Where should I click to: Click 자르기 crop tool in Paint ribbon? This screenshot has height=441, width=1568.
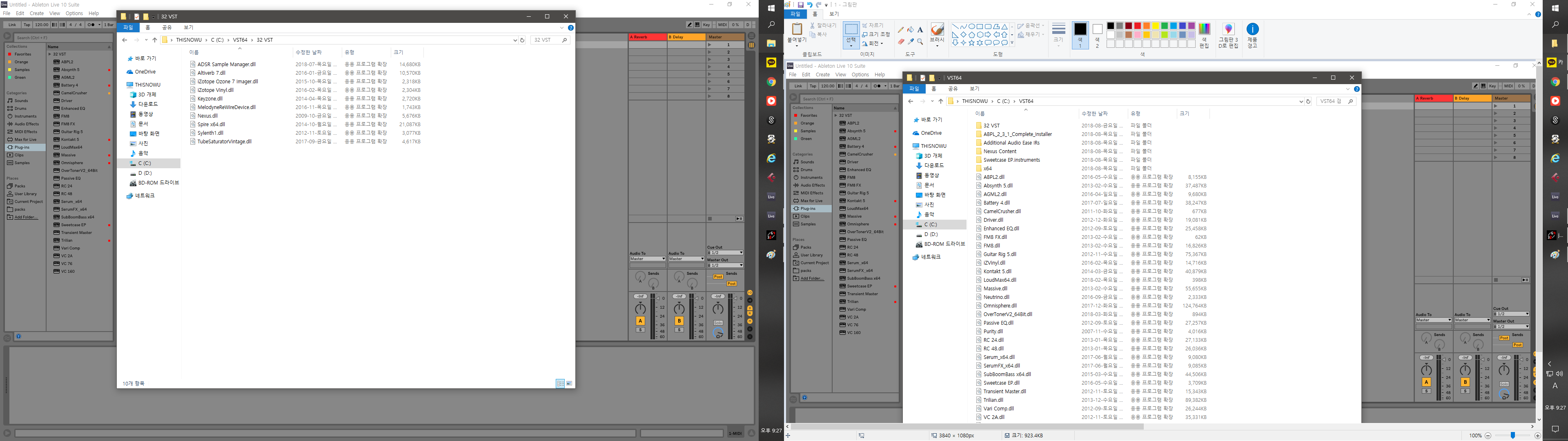tap(873, 26)
